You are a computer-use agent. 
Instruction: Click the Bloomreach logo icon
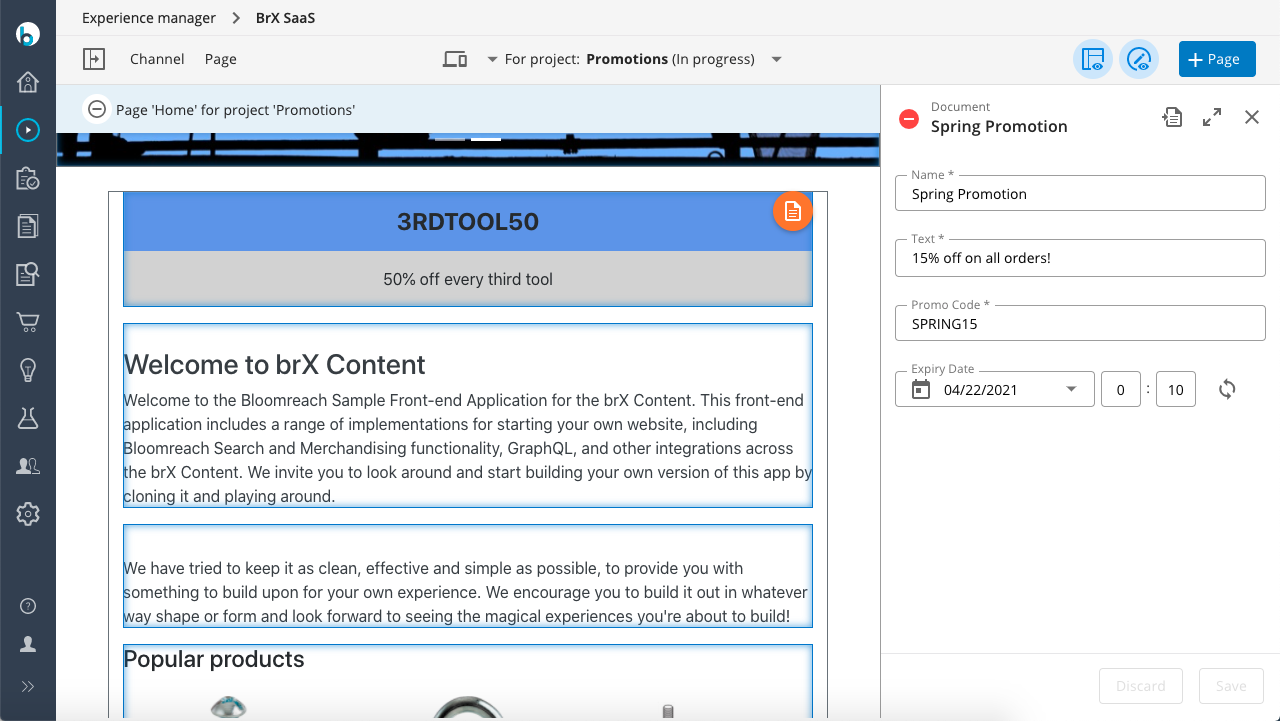point(28,34)
